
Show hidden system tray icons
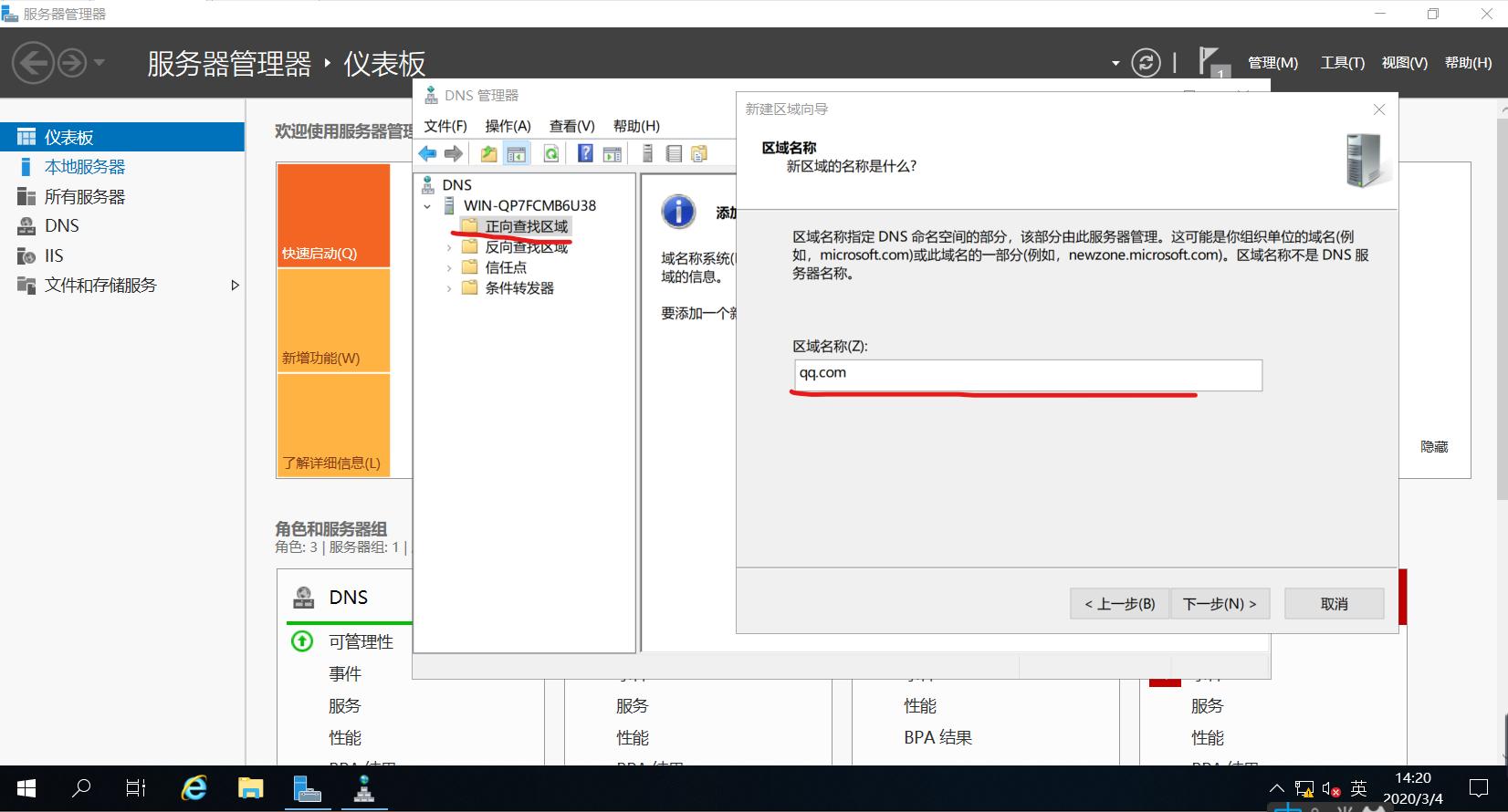click(x=1276, y=788)
